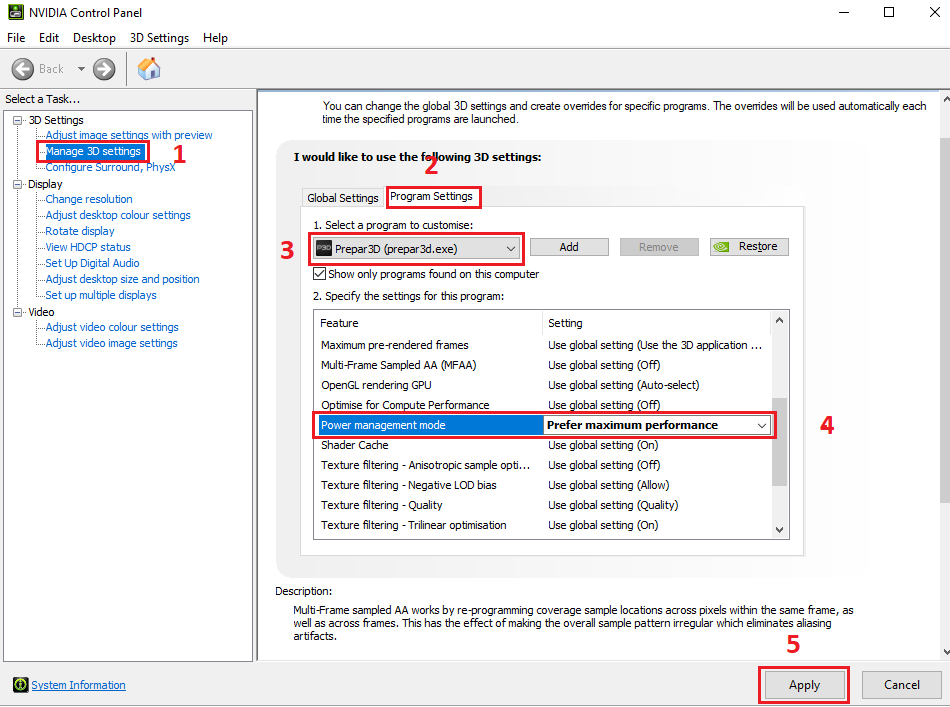Open the File menu

coord(16,38)
